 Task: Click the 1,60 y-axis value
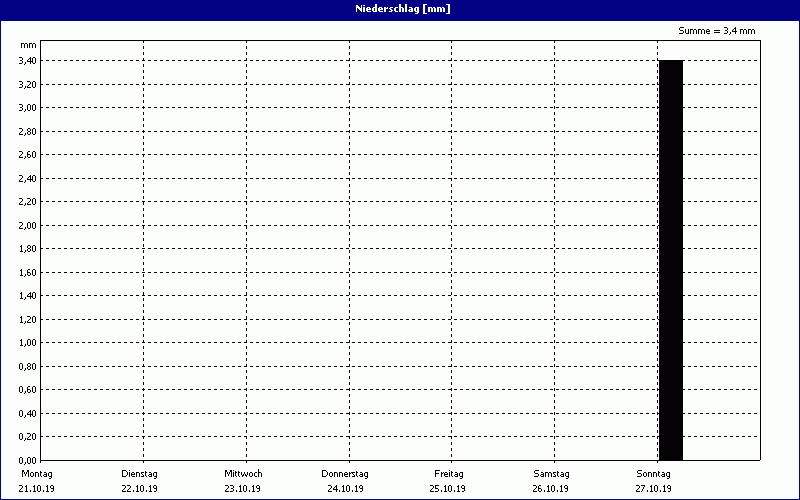(28, 272)
